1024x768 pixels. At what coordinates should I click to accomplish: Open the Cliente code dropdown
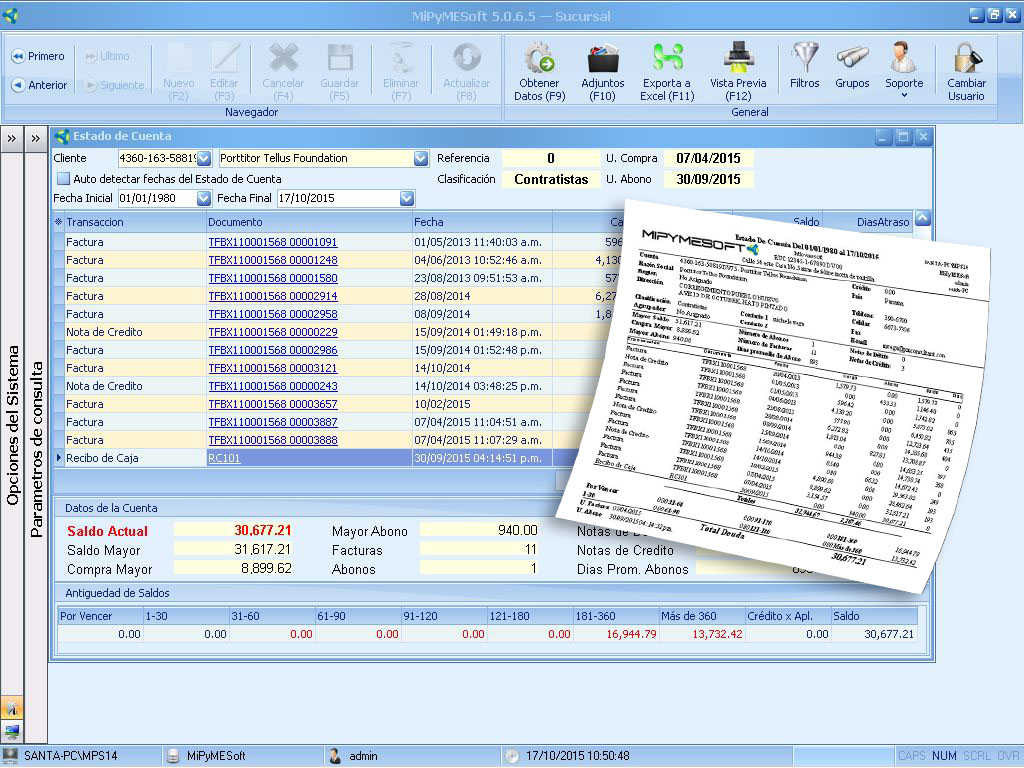tap(204, 158)
